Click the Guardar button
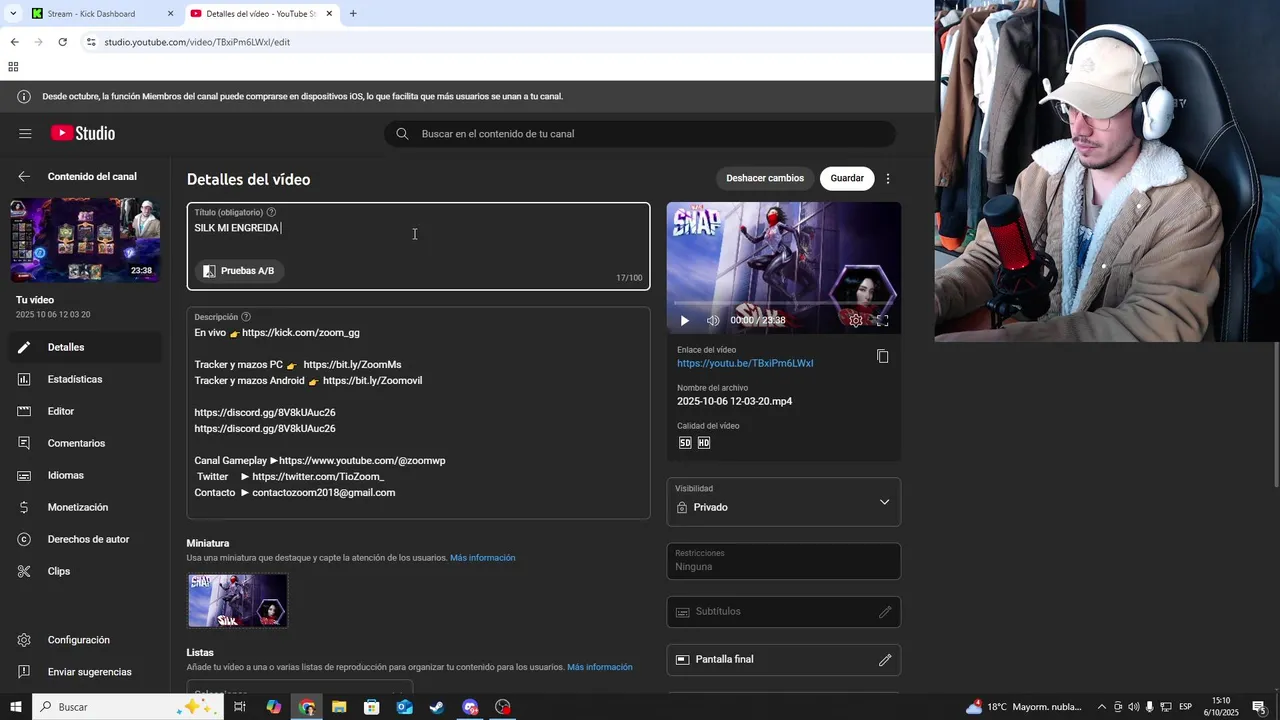Viewport: 1280px width, 720px height. pyautogui.click(x=847, y=178)
